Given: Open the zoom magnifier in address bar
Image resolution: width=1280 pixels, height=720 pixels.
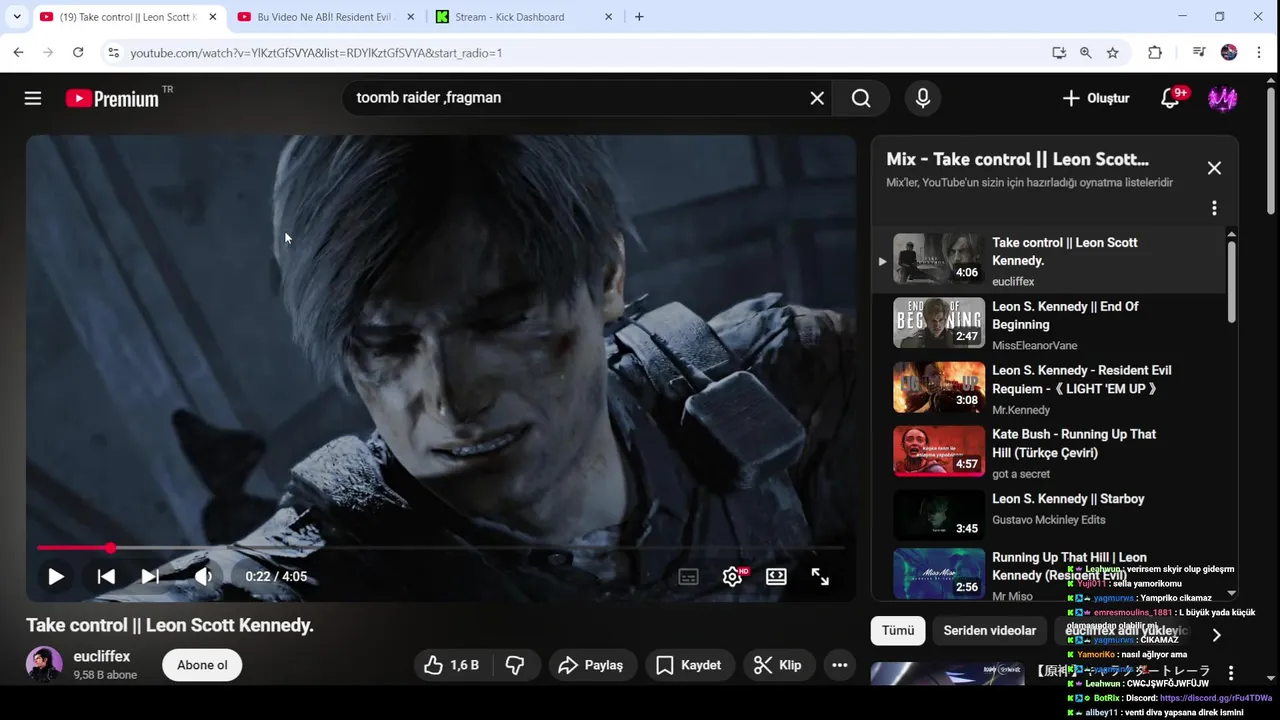Looking at the screenshot, I should click(x=1086, y=53).
